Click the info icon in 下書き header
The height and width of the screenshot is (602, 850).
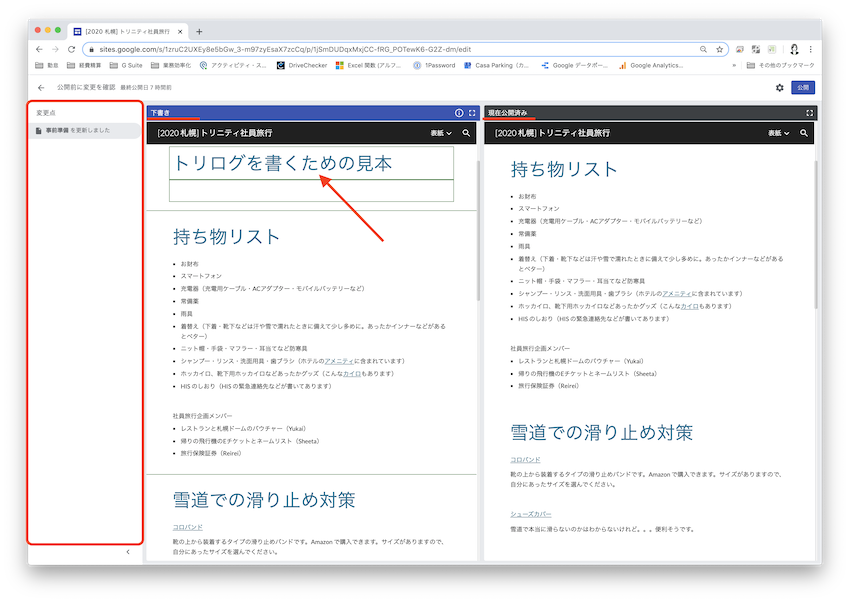tap(459, 113)
